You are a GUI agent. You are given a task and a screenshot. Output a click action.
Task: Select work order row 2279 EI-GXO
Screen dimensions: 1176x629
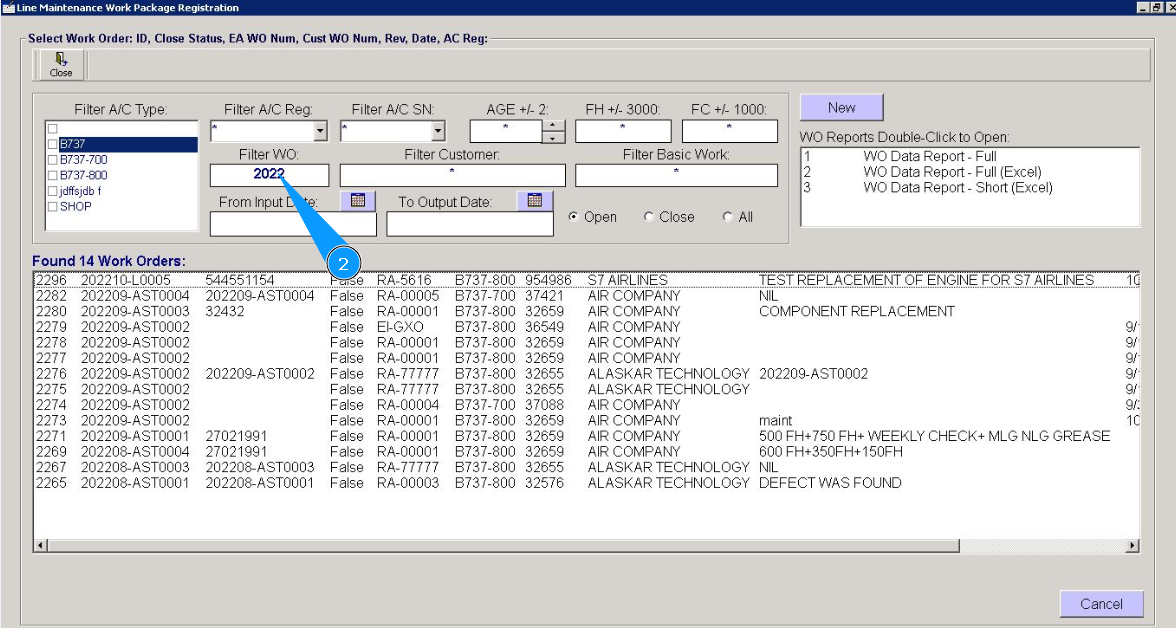(586, 327)
